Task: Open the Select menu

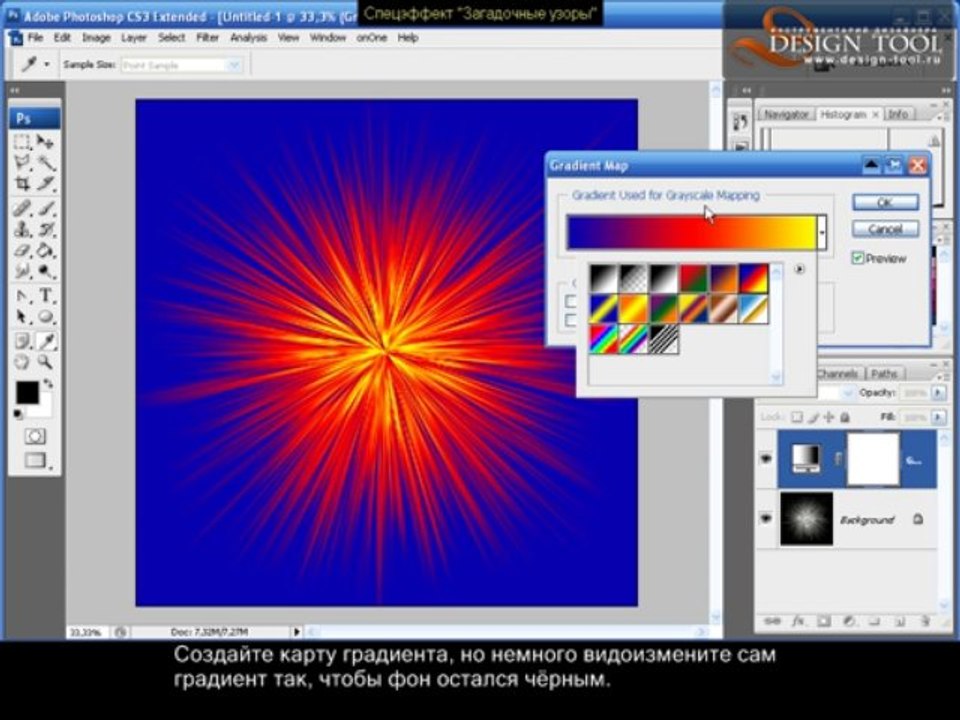Action: (x=171, y=38)
